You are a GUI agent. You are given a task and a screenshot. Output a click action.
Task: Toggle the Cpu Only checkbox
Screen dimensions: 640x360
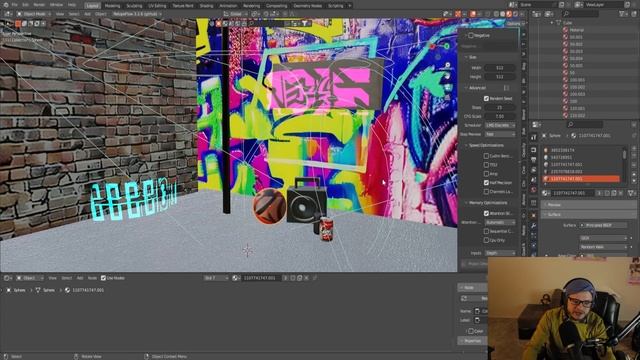(486, 240)
